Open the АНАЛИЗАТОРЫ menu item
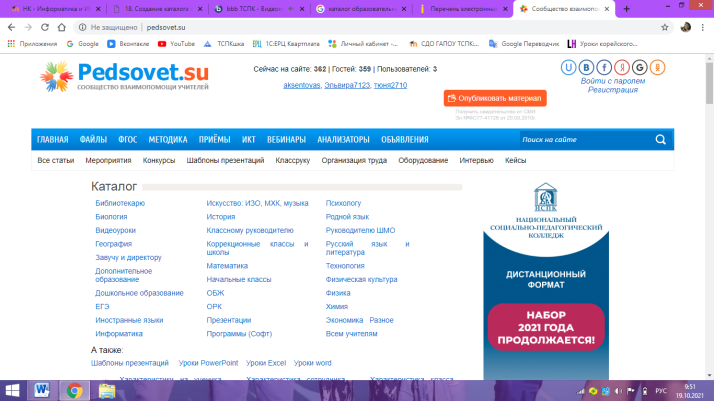 [x=343, y=140]
